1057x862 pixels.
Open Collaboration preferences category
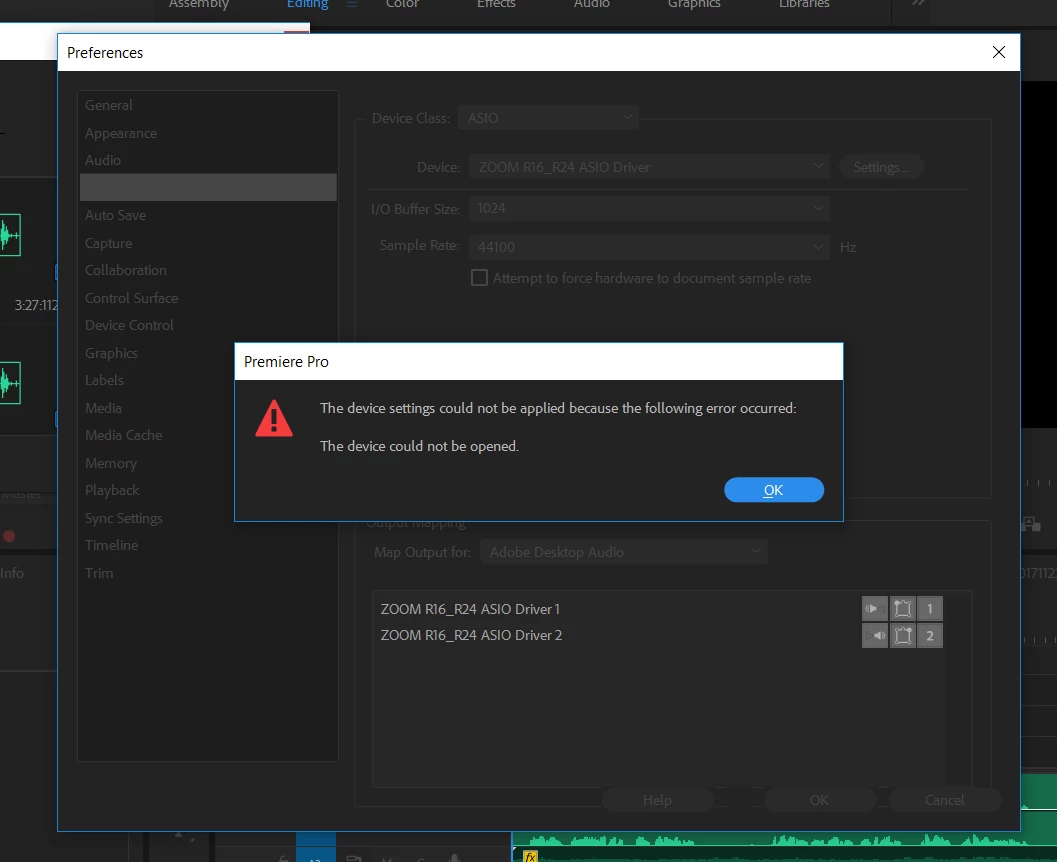[x=125, y=270]
